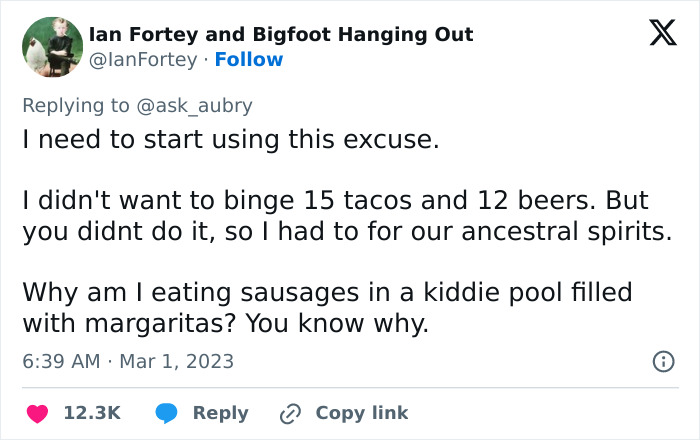Click the X logo icon

tap(656, 34)
